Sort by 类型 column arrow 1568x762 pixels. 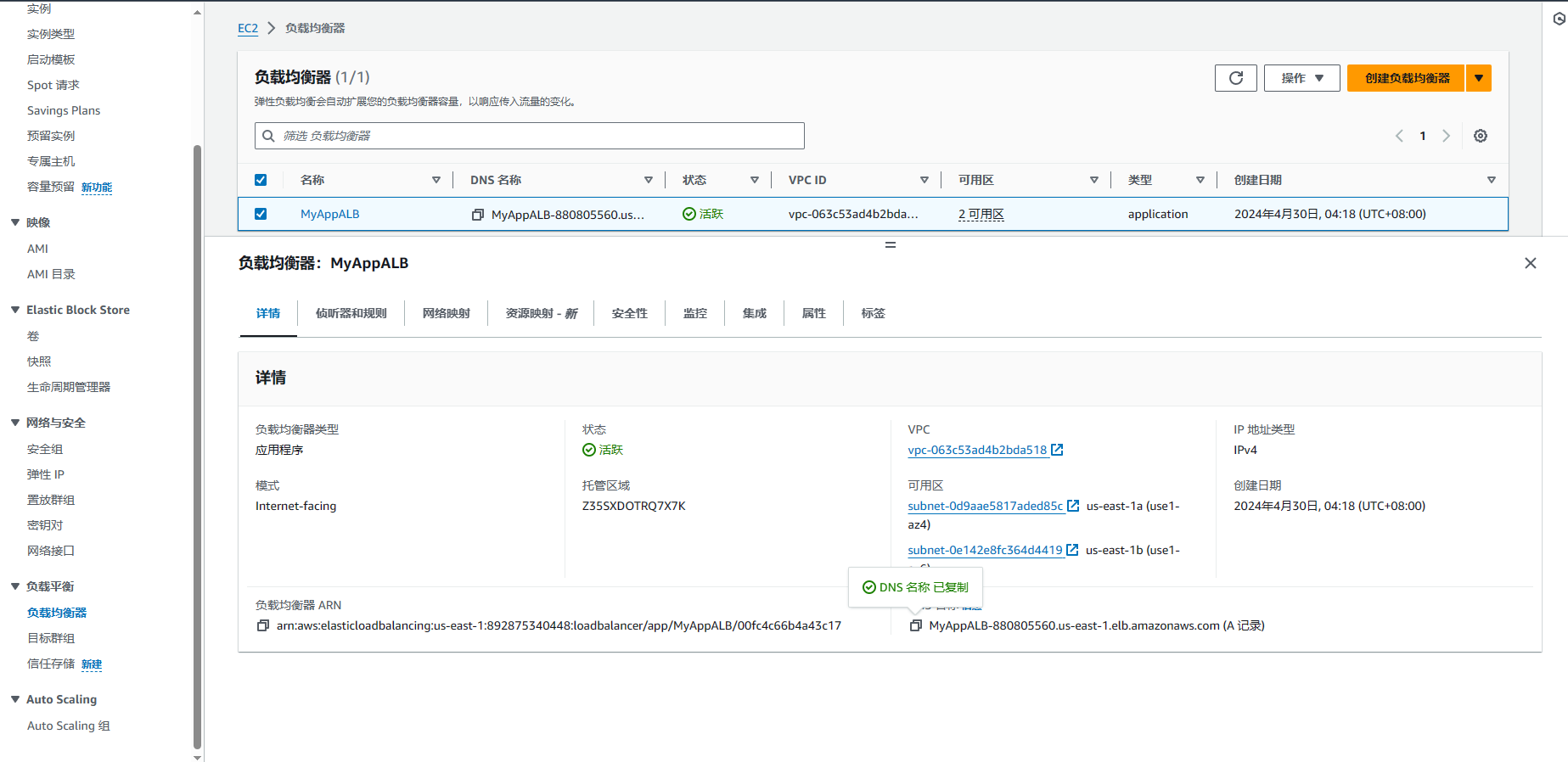pyautogui.click(x=1200, y=180)
